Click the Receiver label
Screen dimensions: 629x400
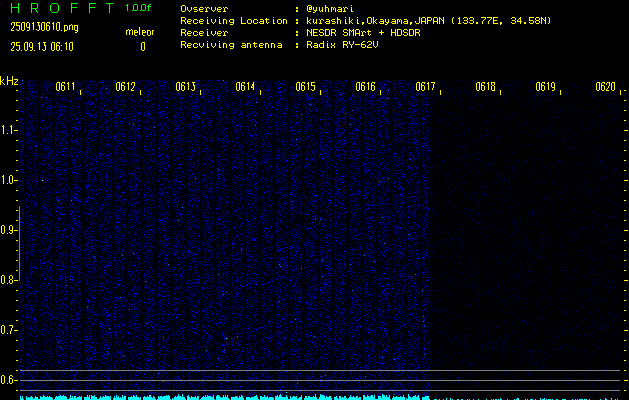click(204, 32)
